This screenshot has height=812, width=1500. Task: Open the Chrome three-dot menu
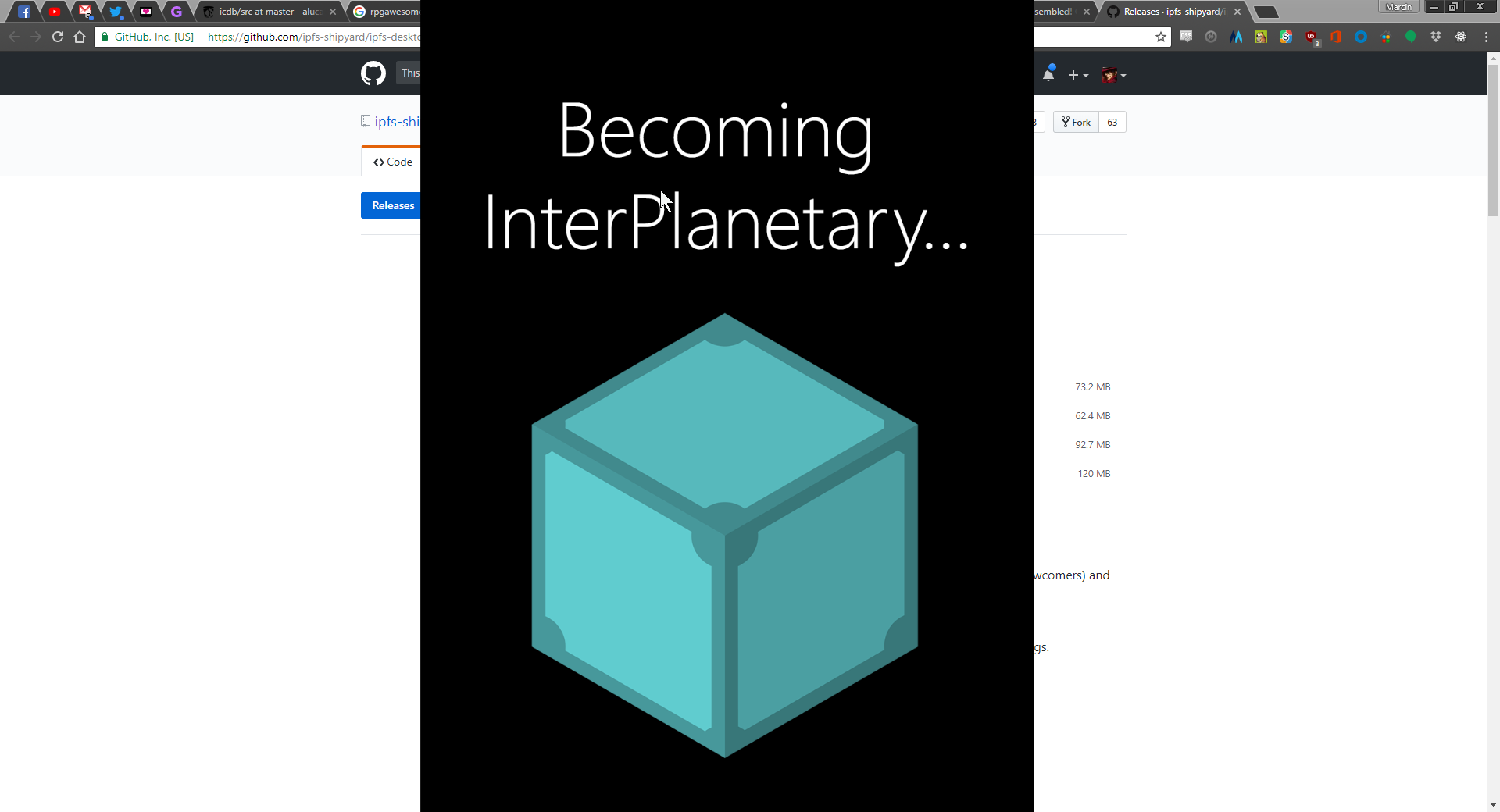click(1486, 37)
